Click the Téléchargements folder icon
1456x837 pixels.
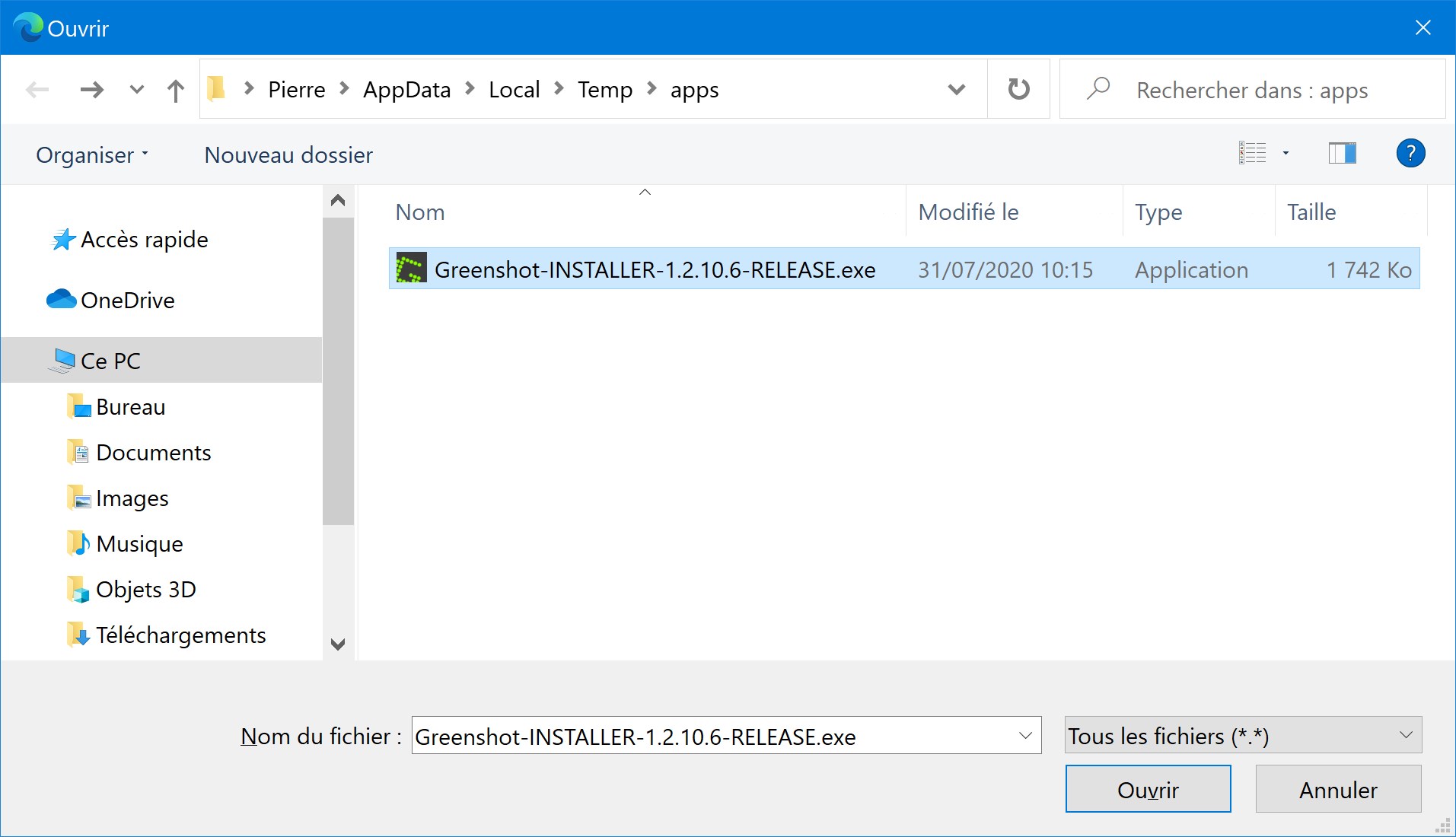point(78,635)
